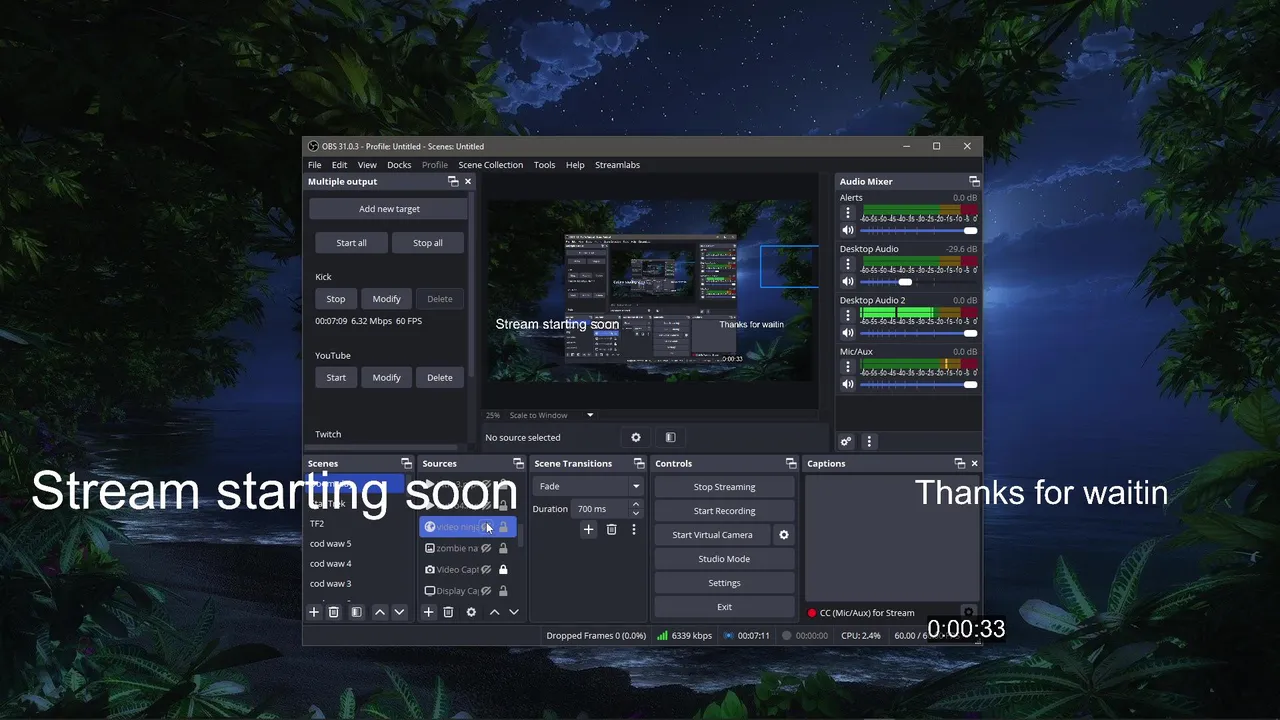Toggle visibility of zombie na source
The height and width of the screenshot is (720, 1280).
486,548
